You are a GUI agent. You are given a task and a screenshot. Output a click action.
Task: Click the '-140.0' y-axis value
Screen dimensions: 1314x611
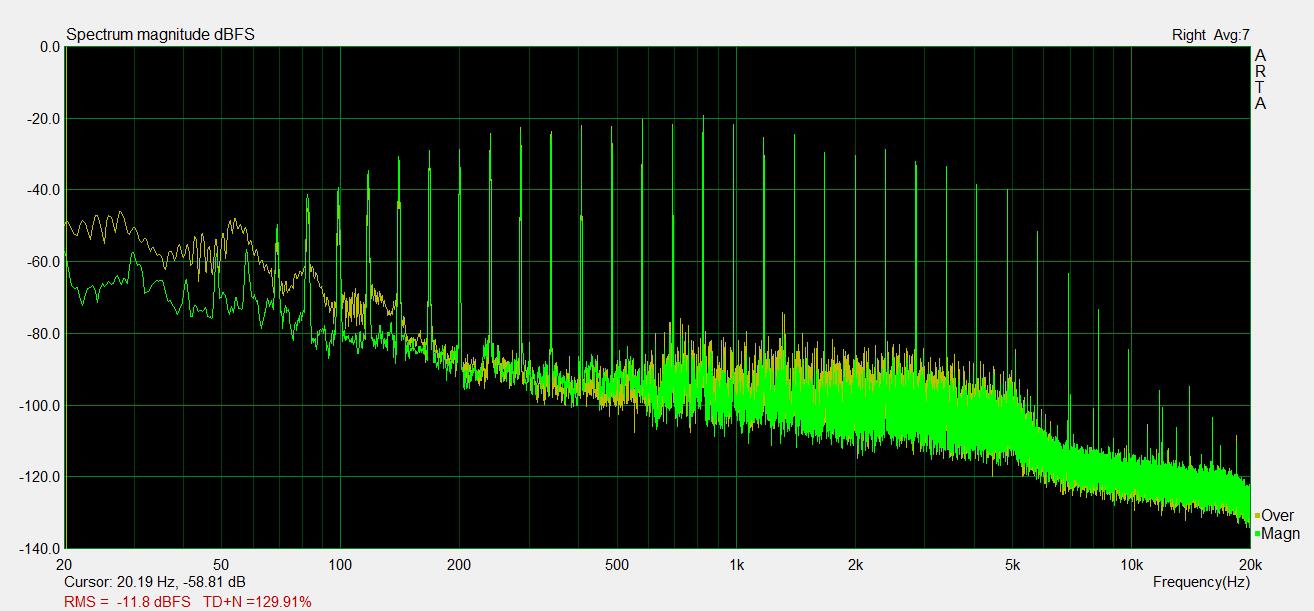40,549
